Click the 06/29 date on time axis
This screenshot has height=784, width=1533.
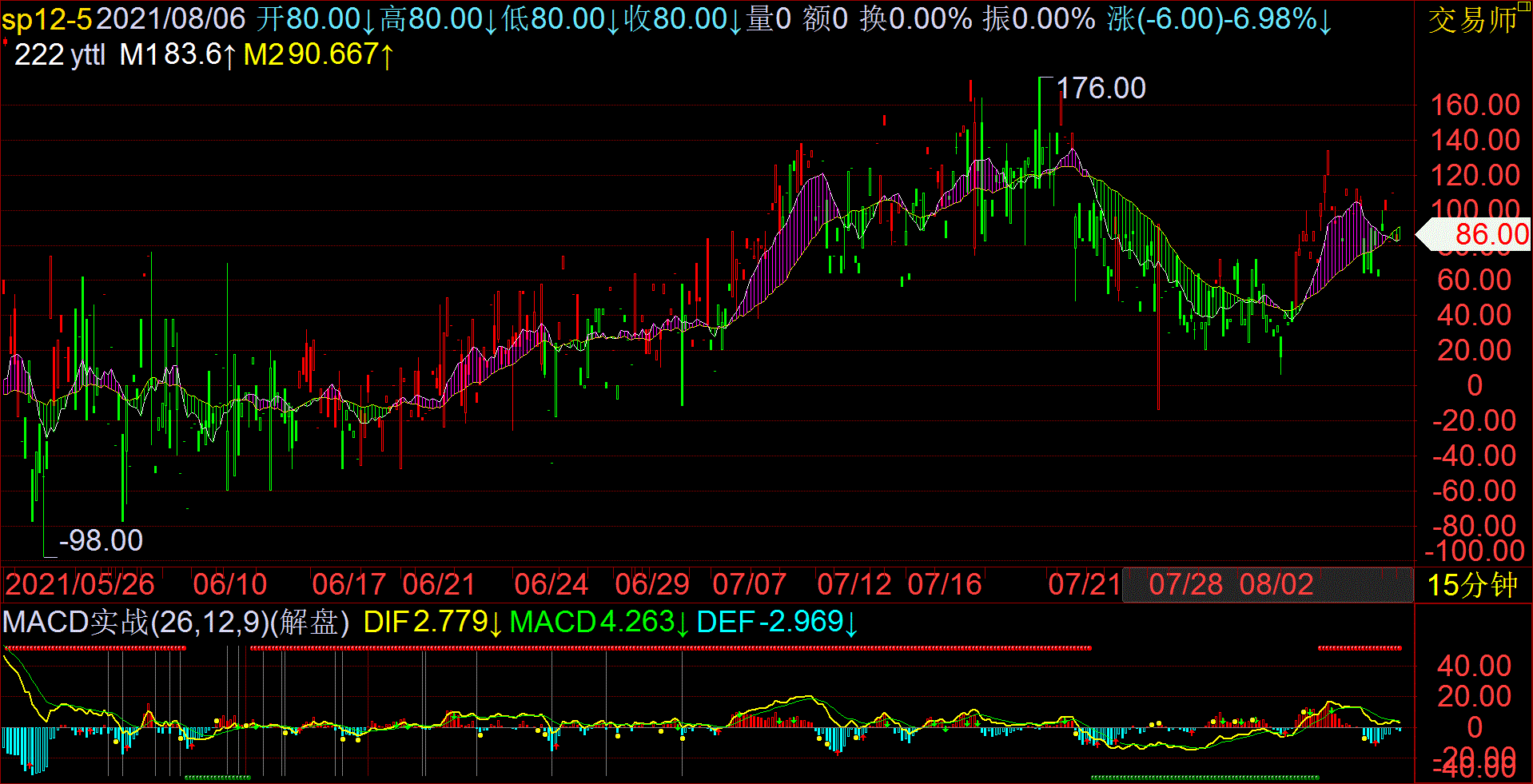point(651,584)
